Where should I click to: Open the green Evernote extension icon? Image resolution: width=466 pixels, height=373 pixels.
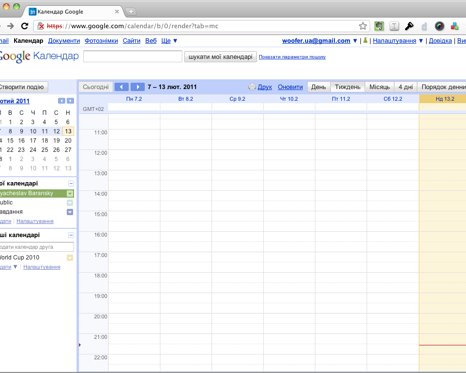point(379,26)
